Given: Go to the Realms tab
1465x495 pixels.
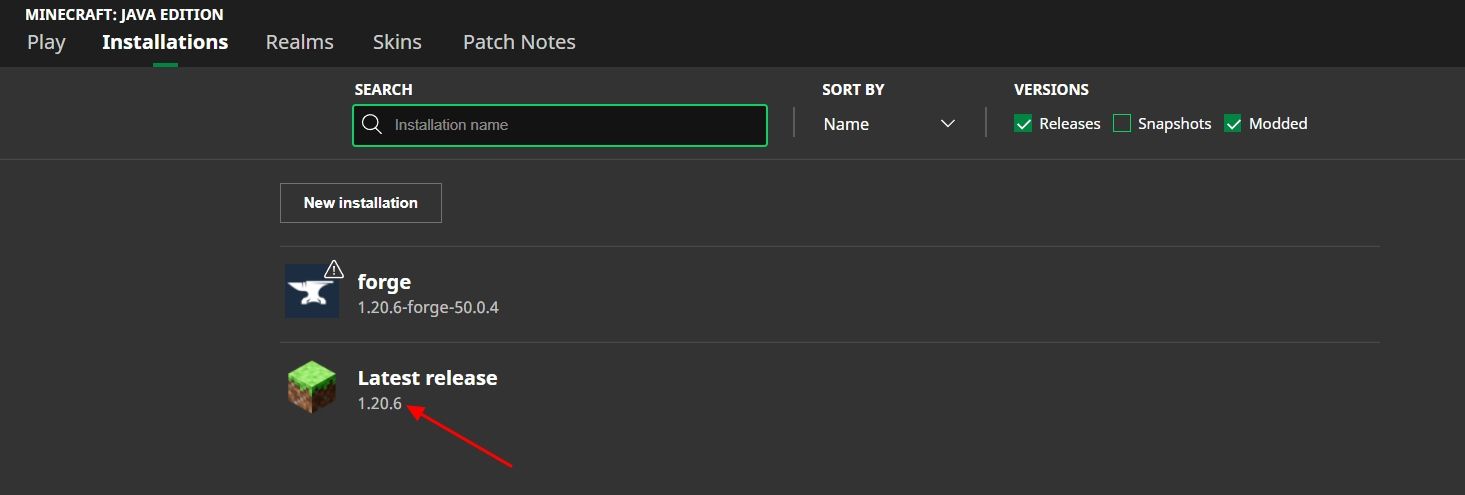Looking at the screenshot, I should (x=299, y=42).
